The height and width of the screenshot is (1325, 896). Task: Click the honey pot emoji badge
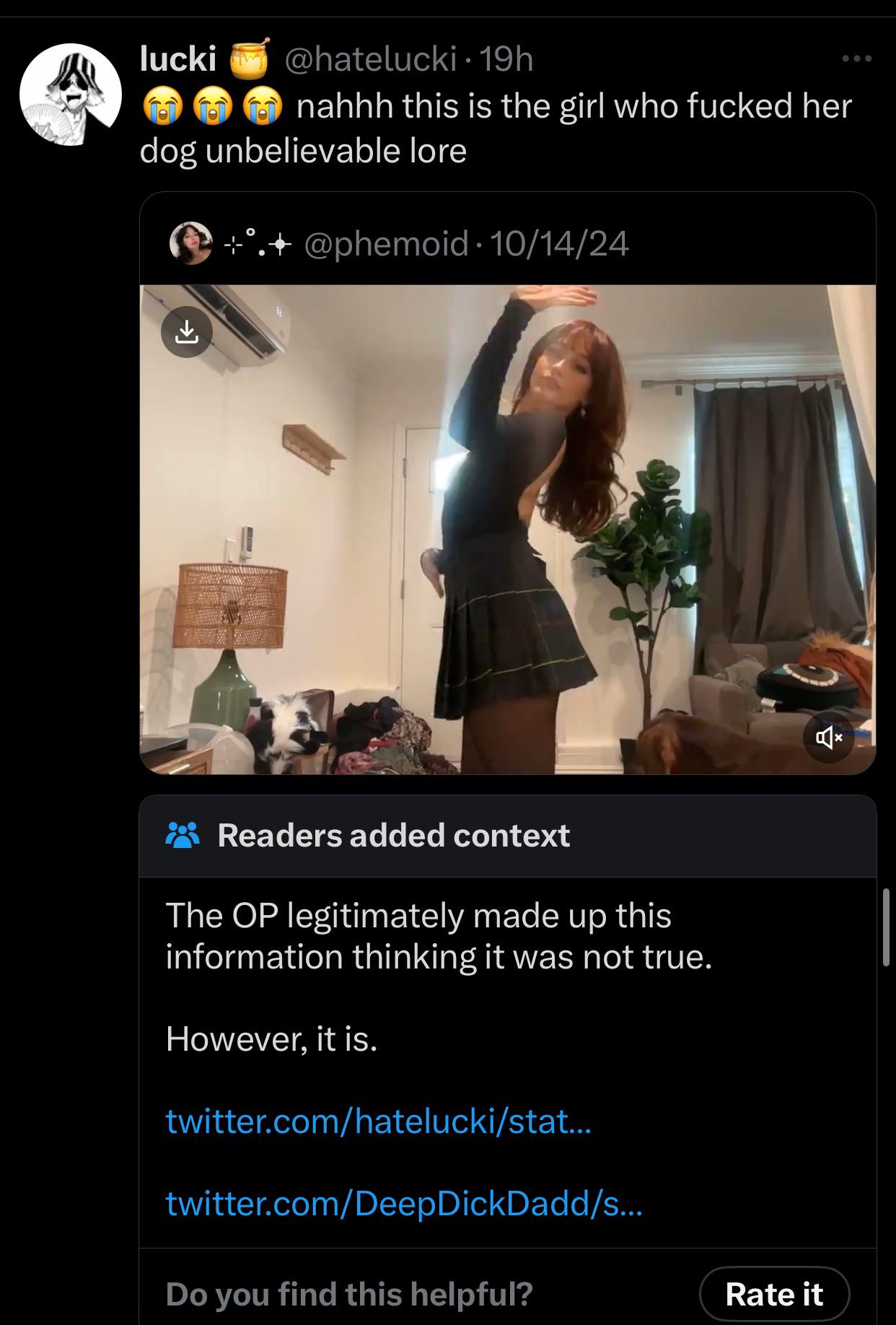coord(249,58)
